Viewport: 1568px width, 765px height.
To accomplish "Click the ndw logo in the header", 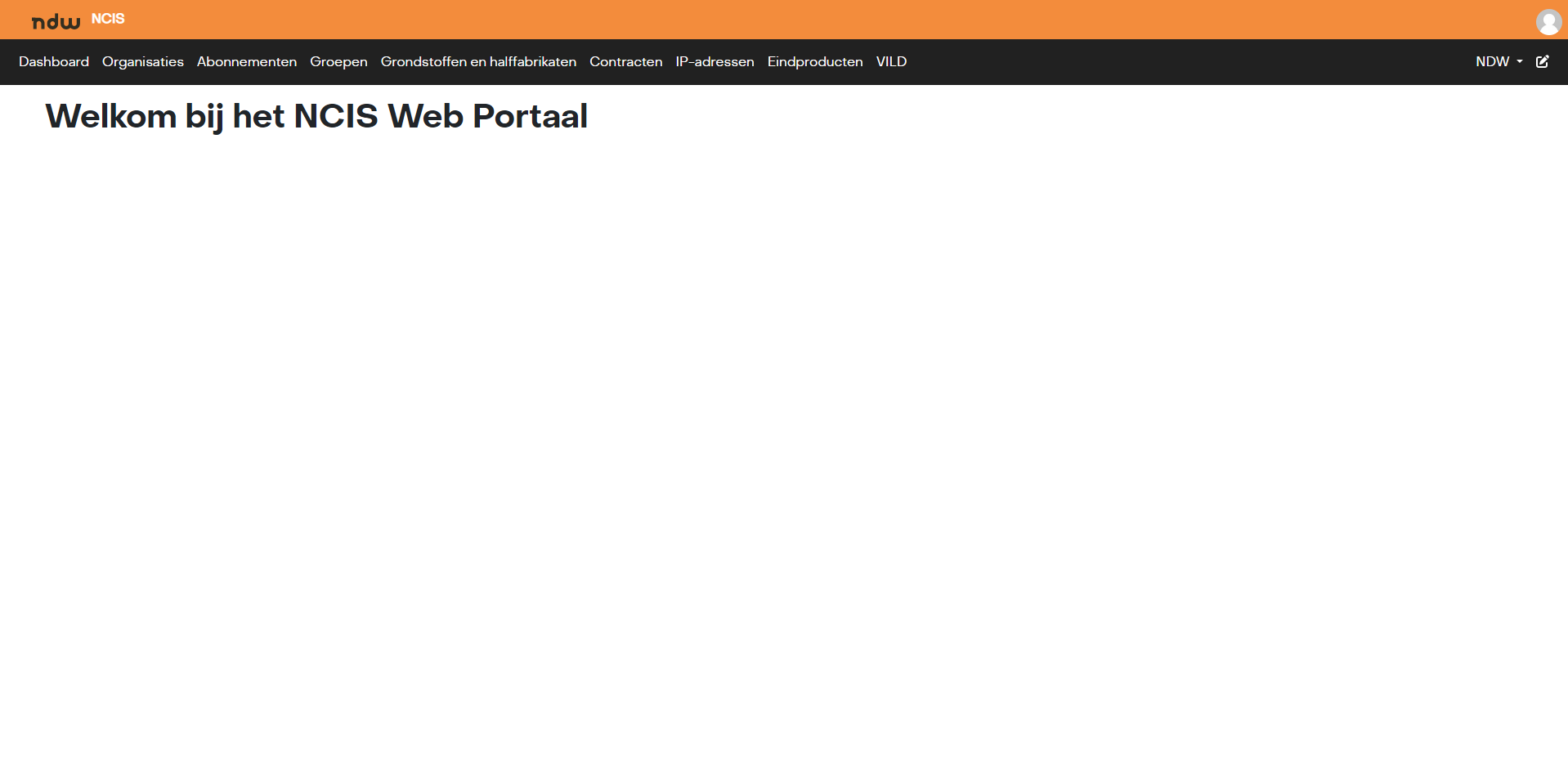I will click(x=56, y=22).
